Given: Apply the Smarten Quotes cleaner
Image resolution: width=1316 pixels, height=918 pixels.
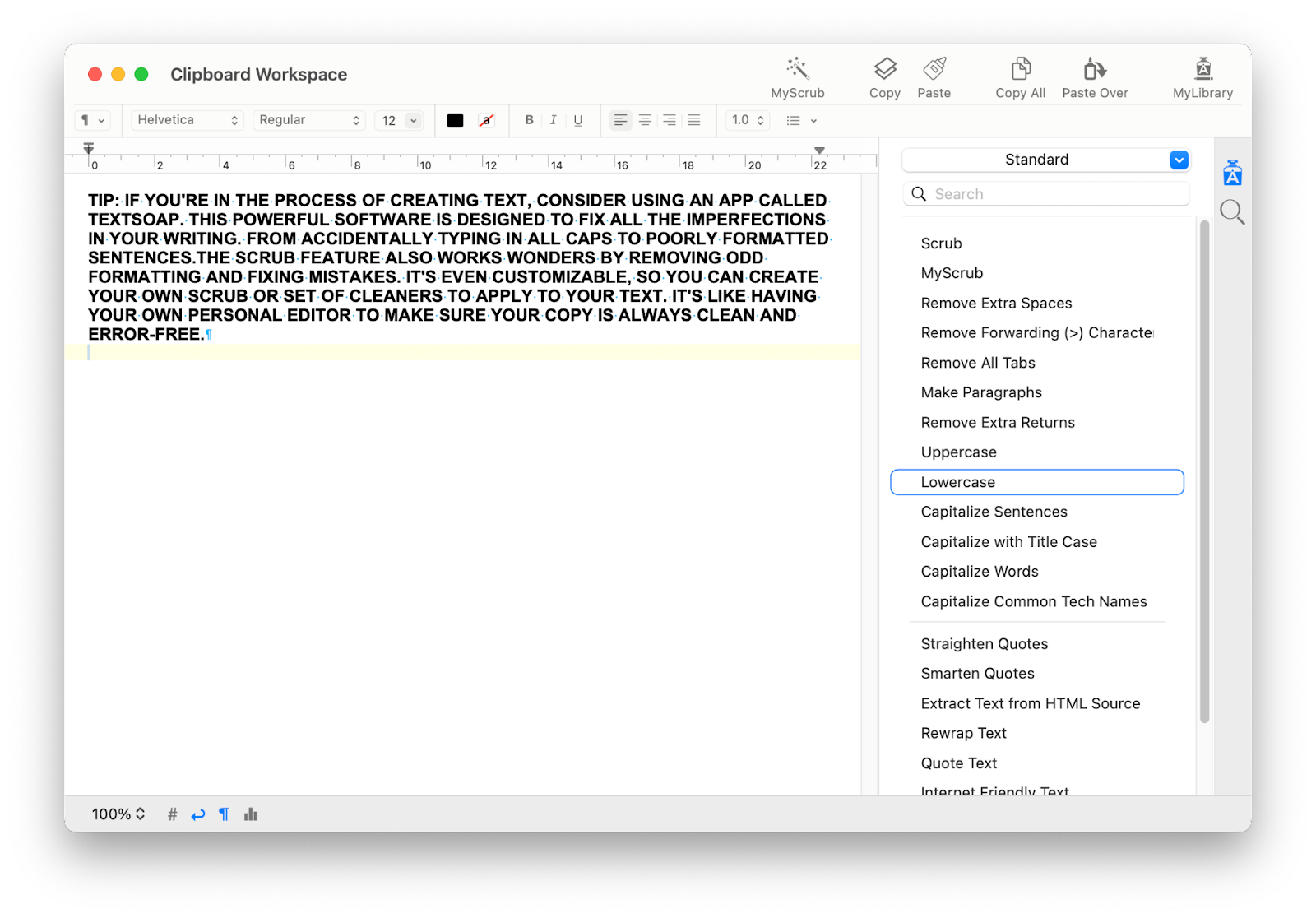Looking at the screenshot, I should coord(977,673).
